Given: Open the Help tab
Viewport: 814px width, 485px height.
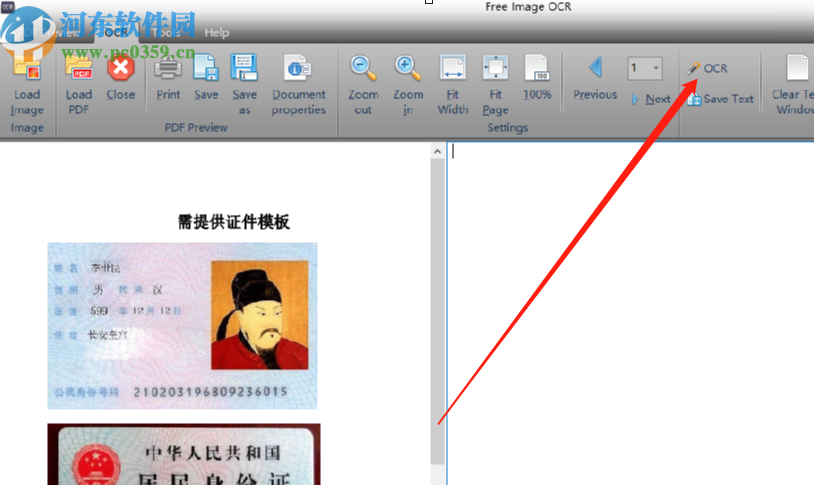Looking at the screenshot, I should click(x=216, y=33).
